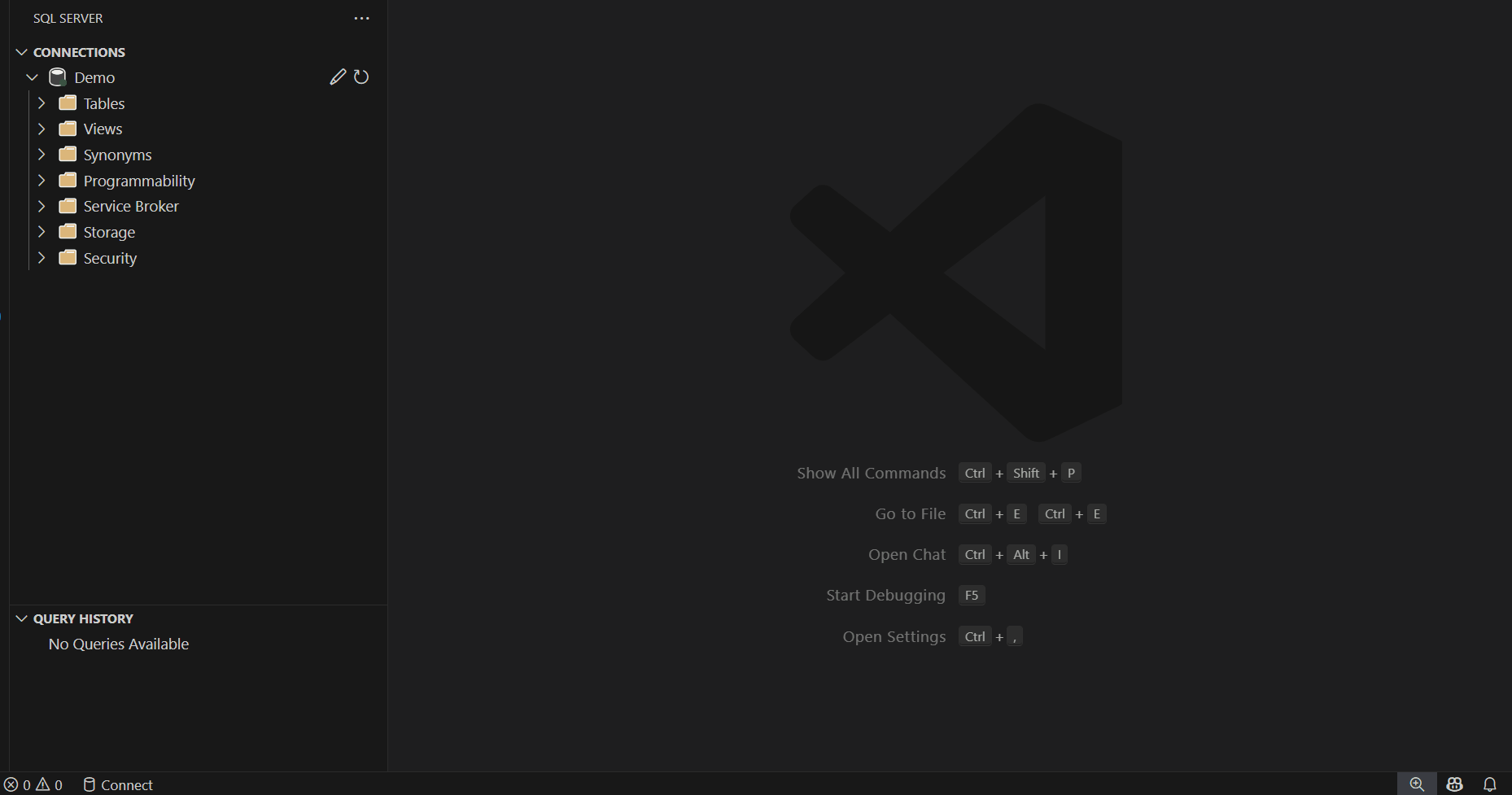Click the Alt key label
1512x795 pixels.
[x=1021, y=554]
